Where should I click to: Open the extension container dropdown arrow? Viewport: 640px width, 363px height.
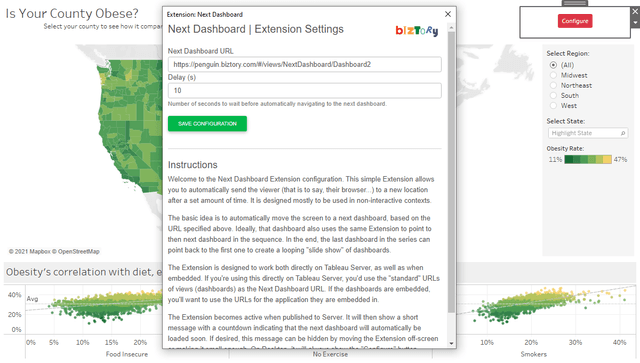point(635,23)
